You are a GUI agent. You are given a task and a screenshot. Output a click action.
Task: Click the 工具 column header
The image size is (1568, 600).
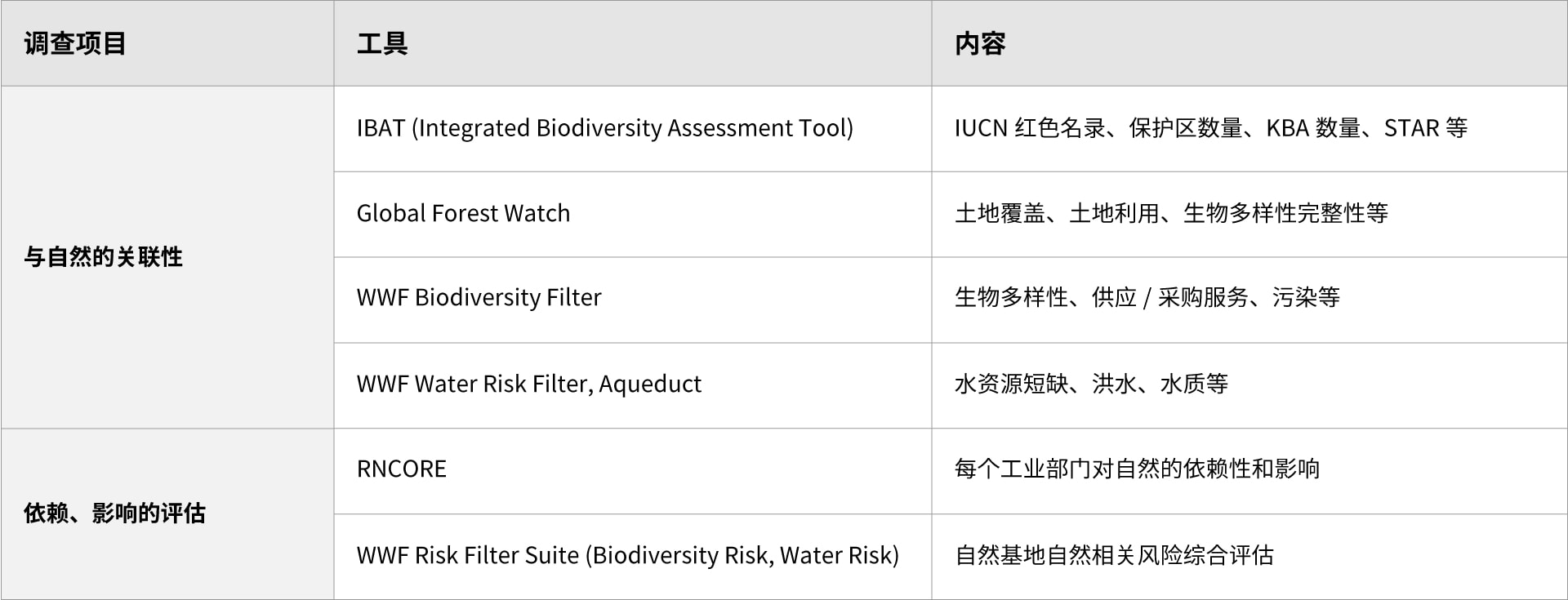click(x=382, y=43)
